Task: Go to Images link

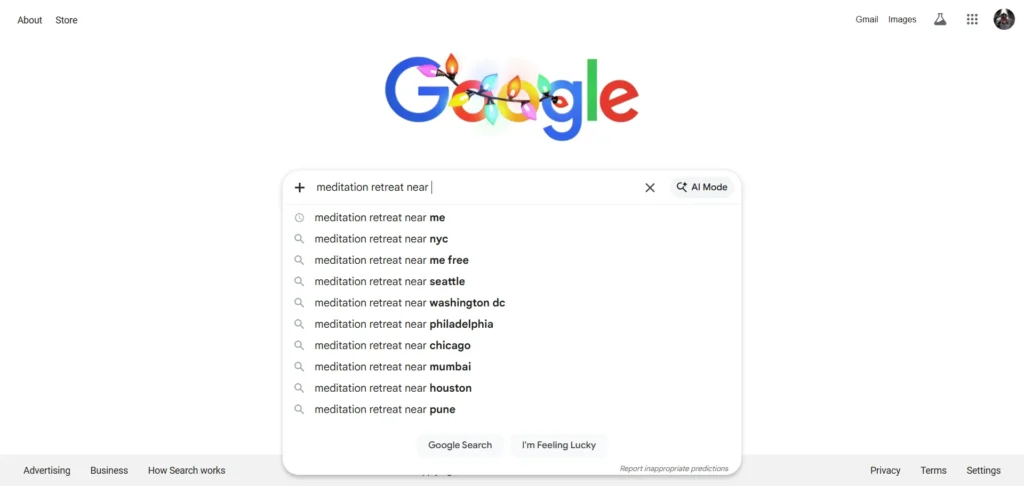Action: coord(902,19)
